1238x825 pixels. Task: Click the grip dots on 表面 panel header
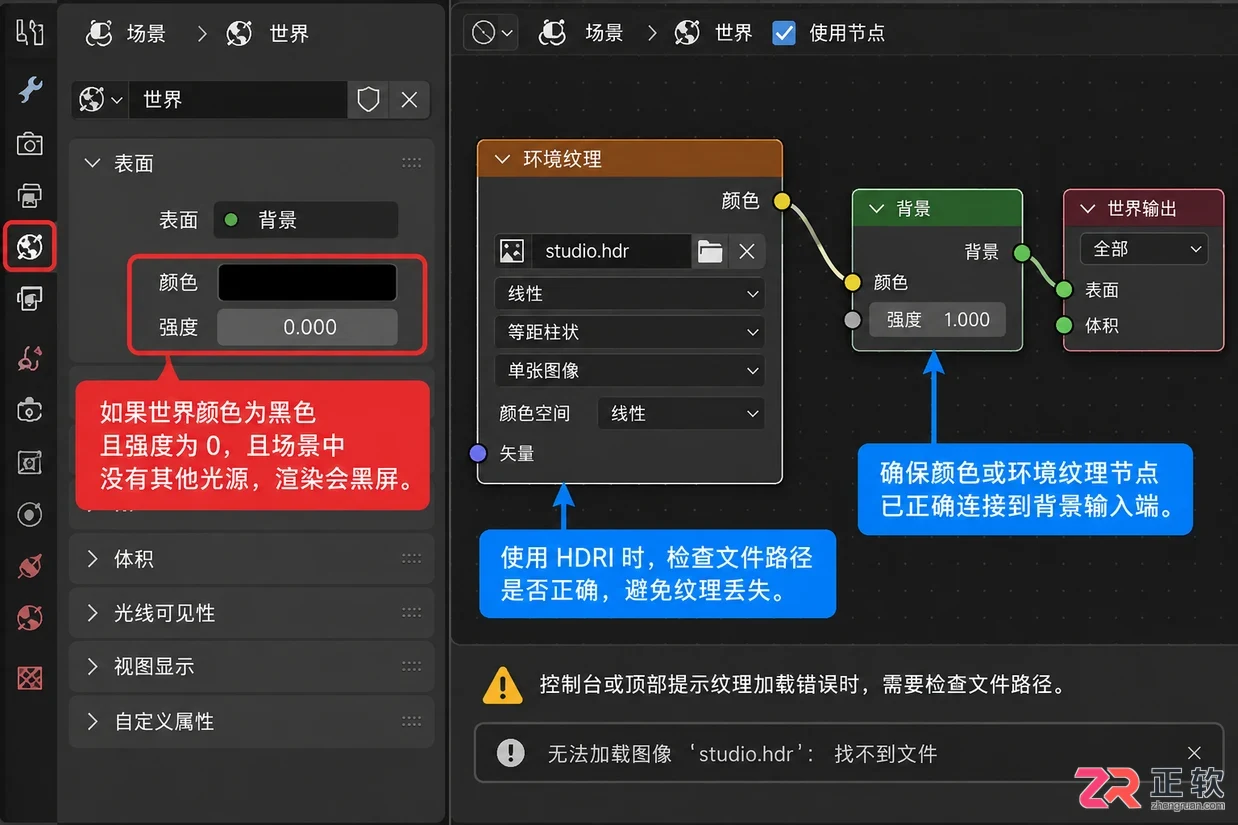[x=411, y=163]
